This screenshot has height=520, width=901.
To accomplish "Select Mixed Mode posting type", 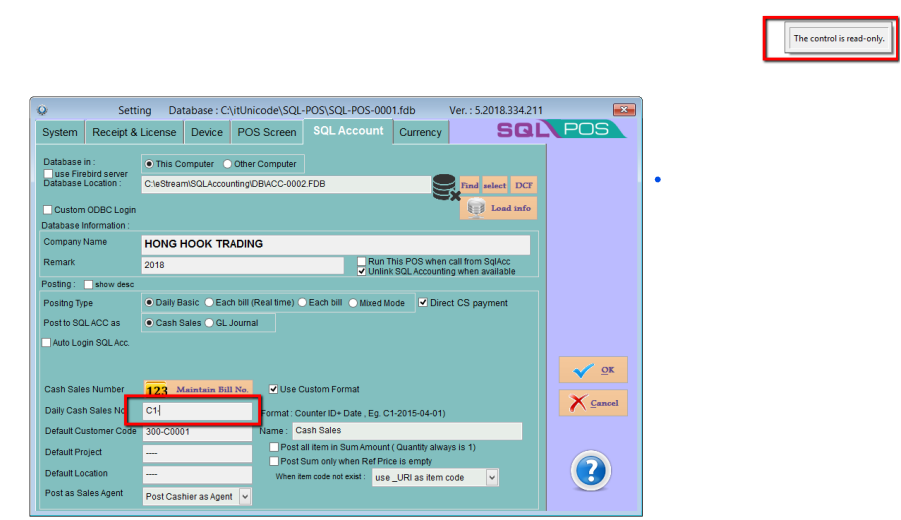I will click(x=376, y=303).
